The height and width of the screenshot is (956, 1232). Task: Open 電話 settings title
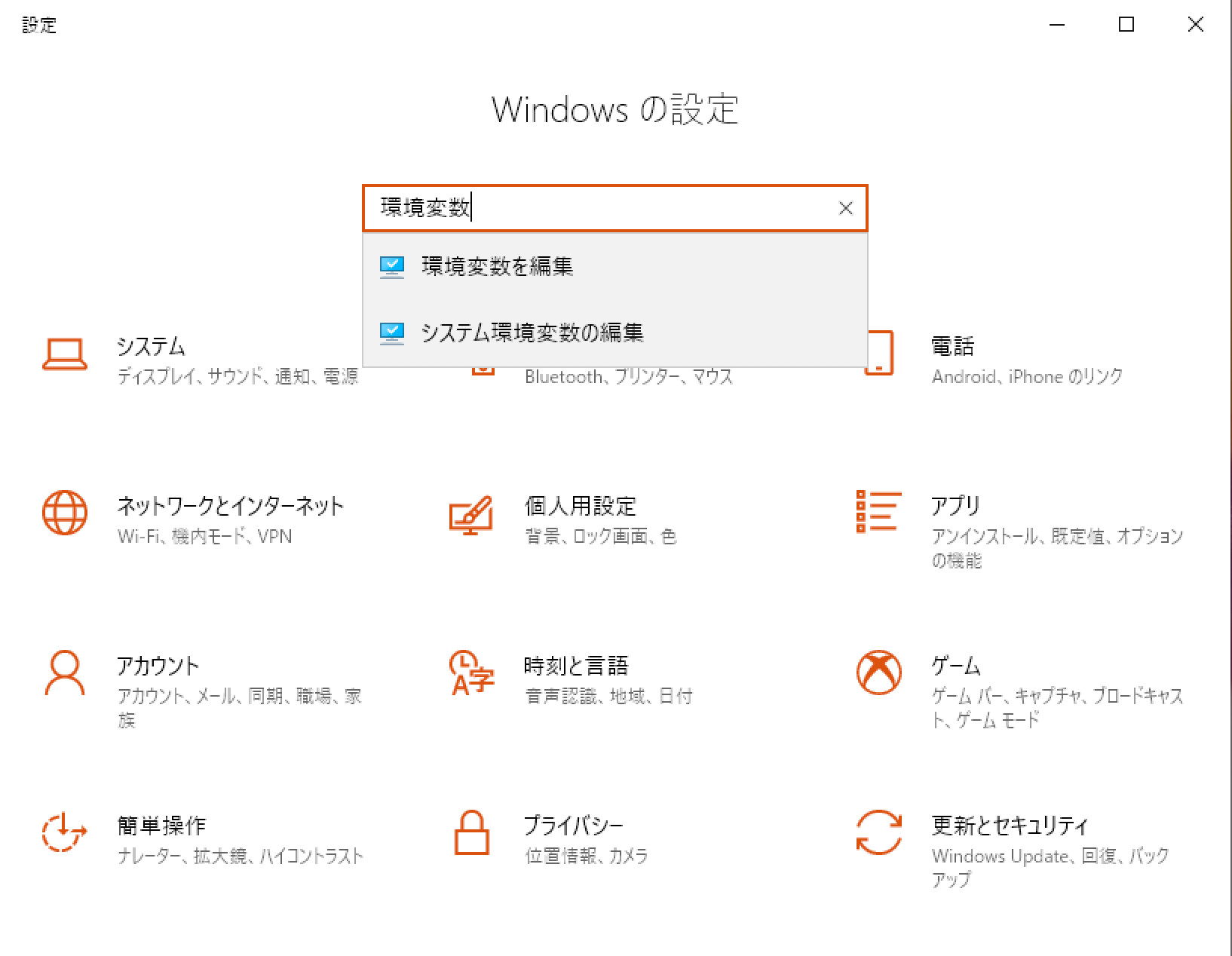pos(953,346)
